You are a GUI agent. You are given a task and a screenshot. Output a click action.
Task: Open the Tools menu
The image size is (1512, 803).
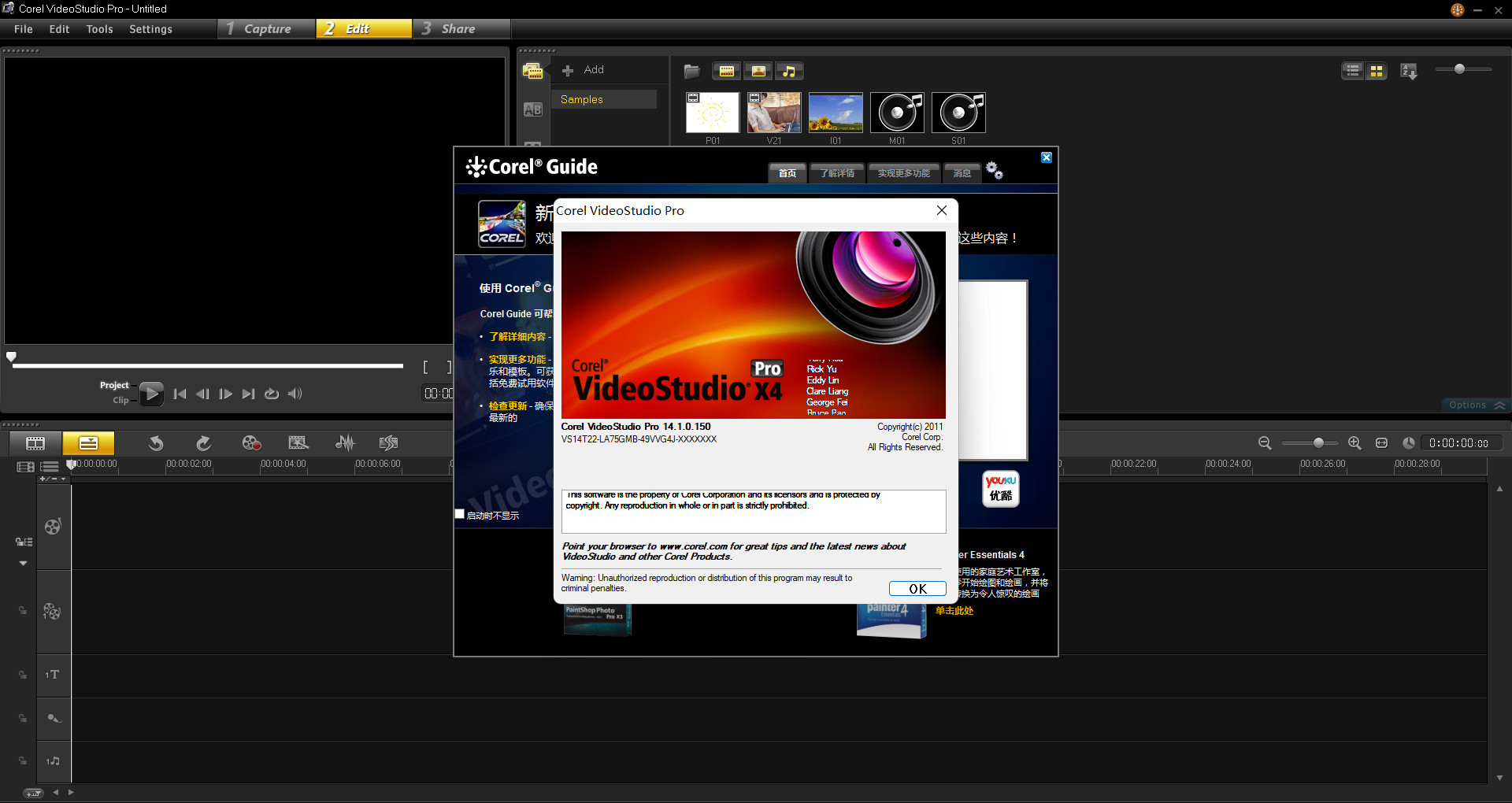[99, 29]
